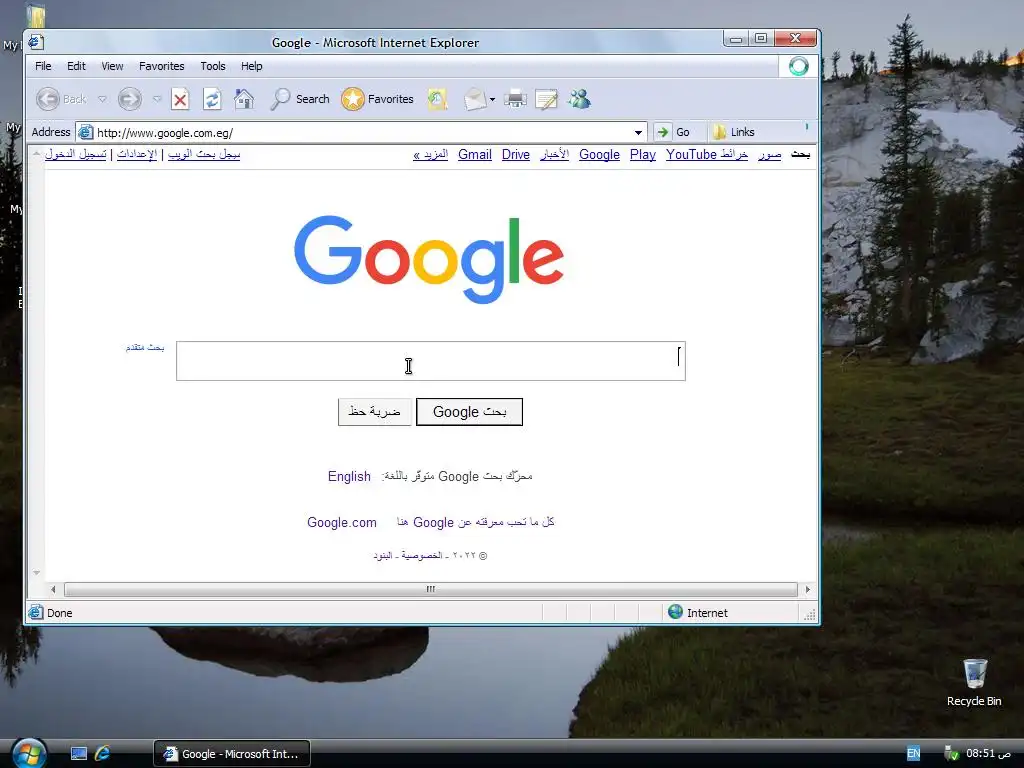The width and height of the screenshot is (1024, 768).
Task: Click the IE throbber logo
Action: click(798, 66)
